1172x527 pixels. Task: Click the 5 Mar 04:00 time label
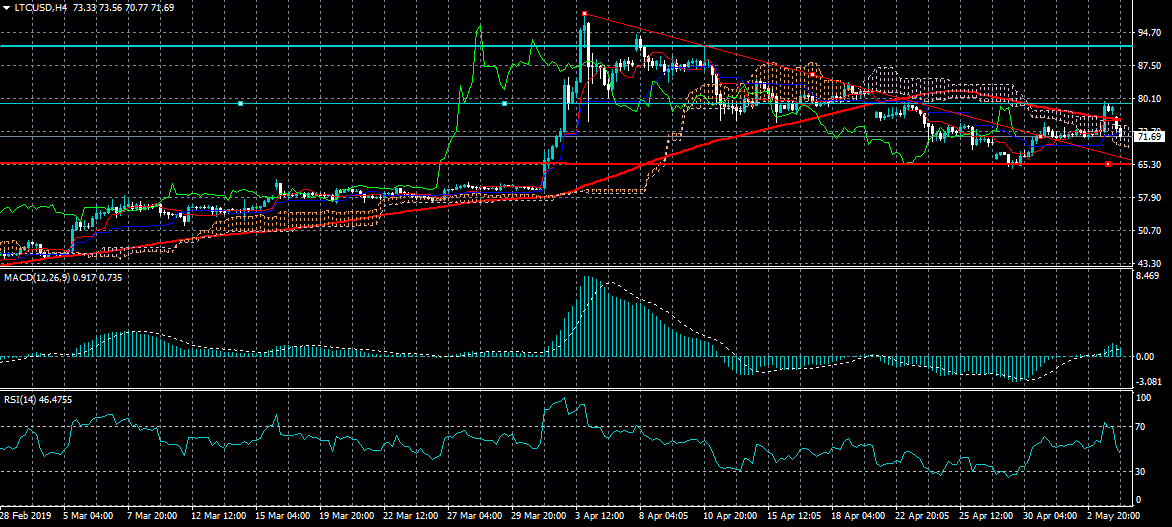(x=88, y=517)
